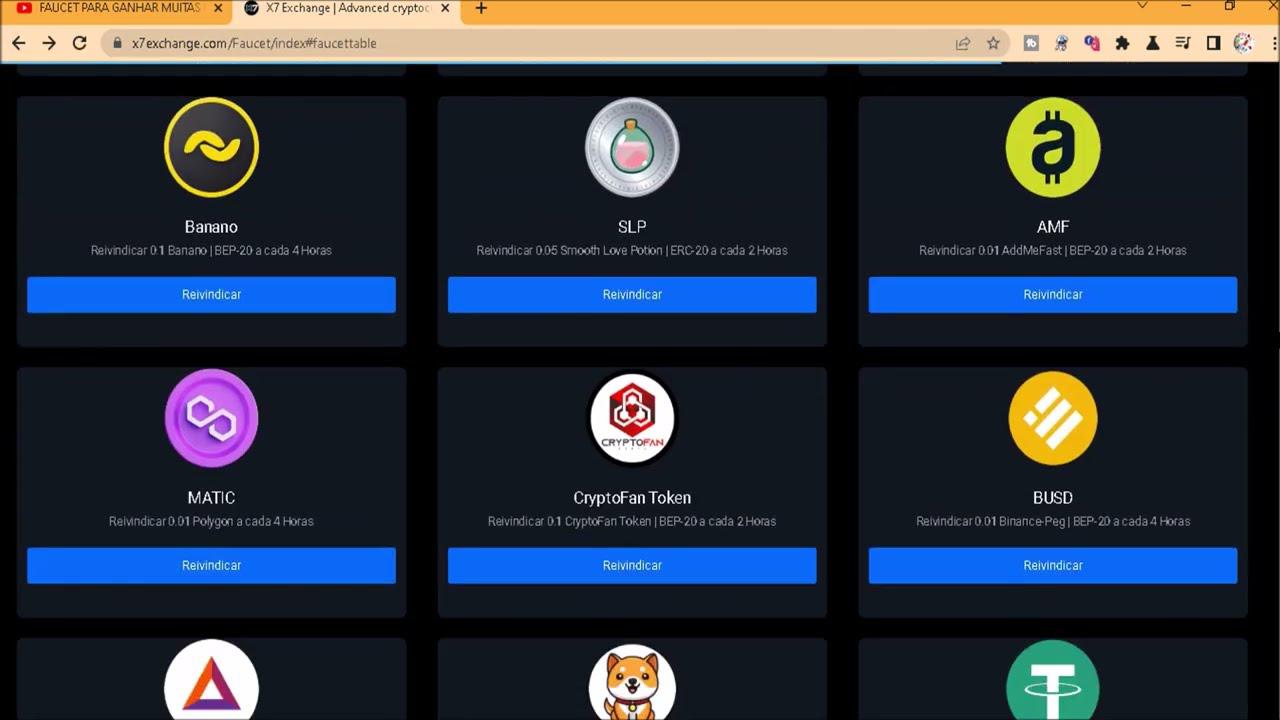Toggle the browser side panel
Viewport: 1280px width, 720px height.
tap(1213, 43)
